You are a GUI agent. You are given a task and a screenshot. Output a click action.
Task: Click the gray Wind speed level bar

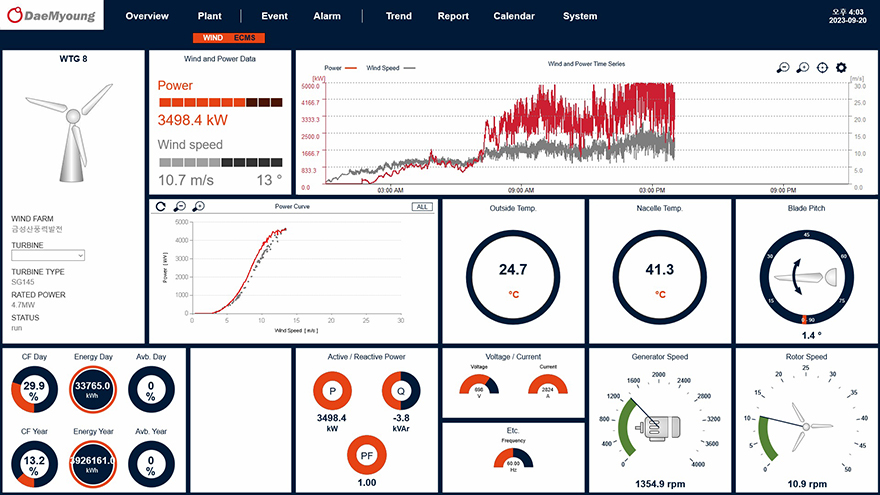click(x=221, y=162)
